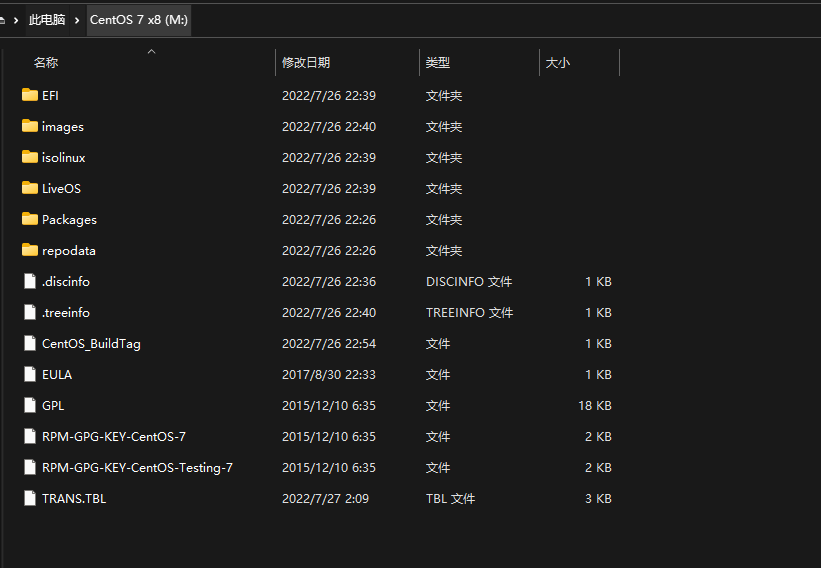This screenshot has width=821, height=568.
Task: Select the RPM-GPG-KEY-CentOS-Testing-7 file name
Action: coord(137,467)
